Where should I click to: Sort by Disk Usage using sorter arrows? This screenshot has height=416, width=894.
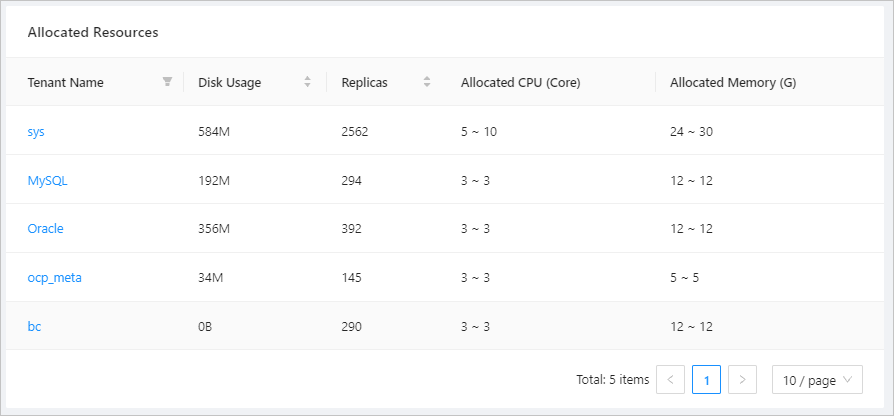pos(307,81)
